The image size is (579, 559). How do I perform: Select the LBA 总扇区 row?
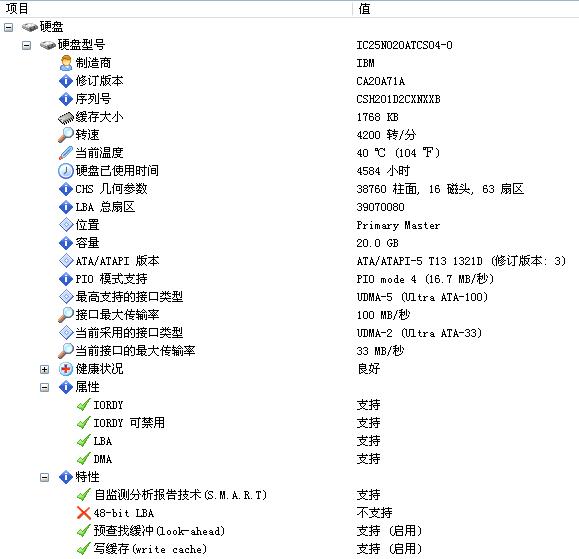click(290, 207)
